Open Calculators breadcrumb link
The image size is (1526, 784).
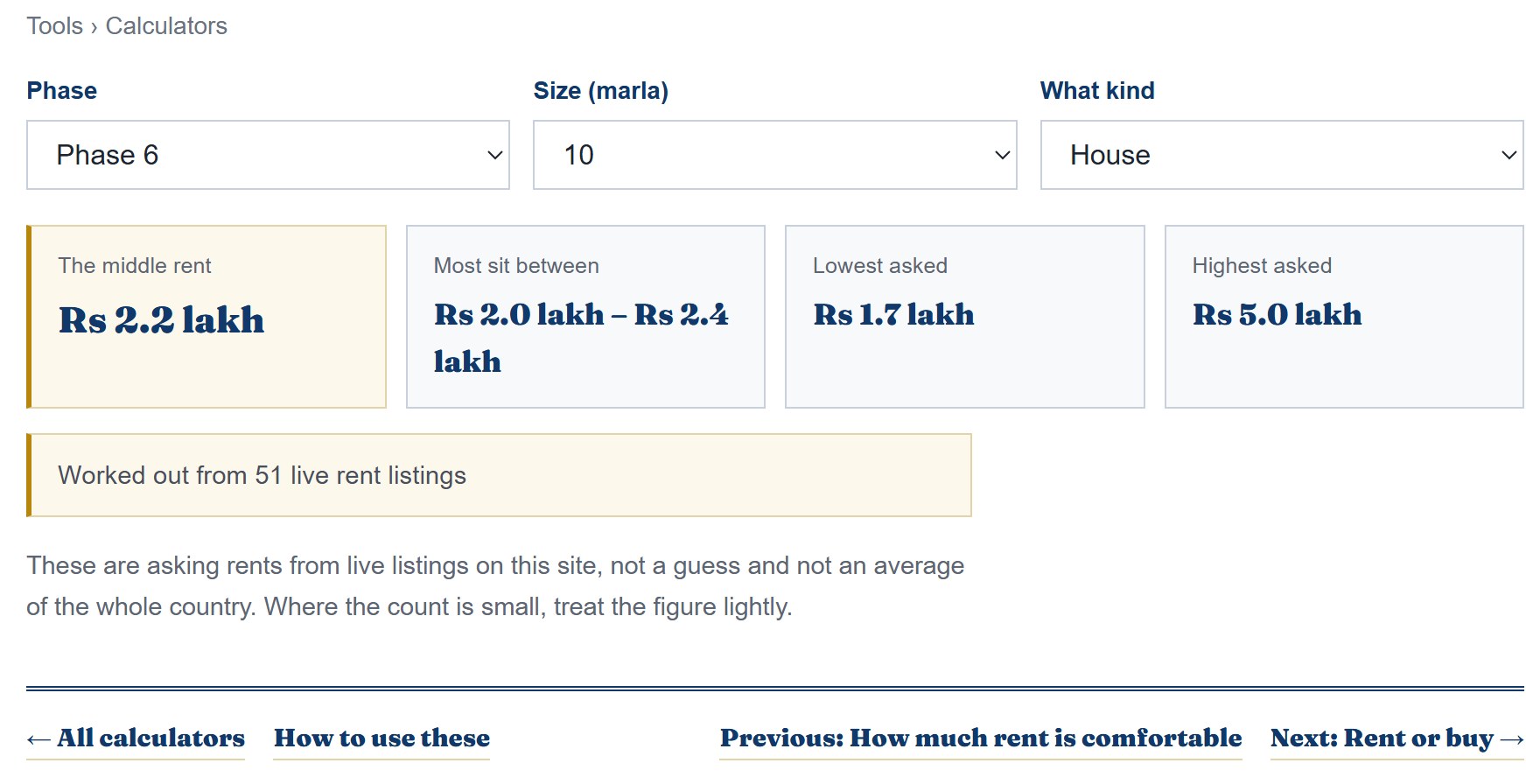(x=166, y=26)
